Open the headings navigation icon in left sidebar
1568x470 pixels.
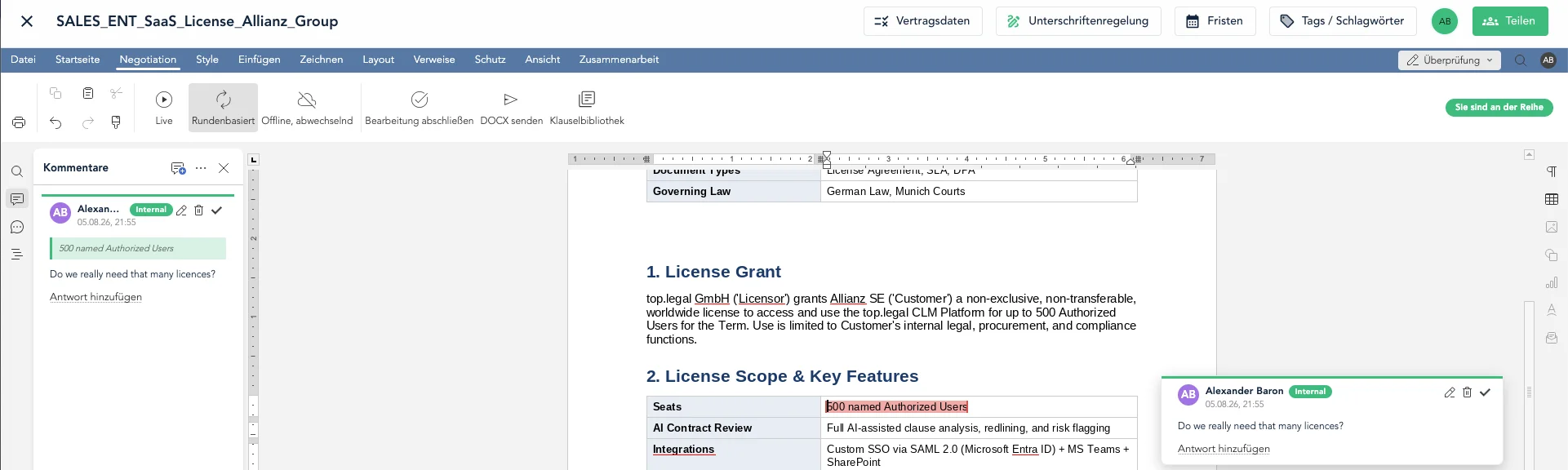click(x=17, y=255)
